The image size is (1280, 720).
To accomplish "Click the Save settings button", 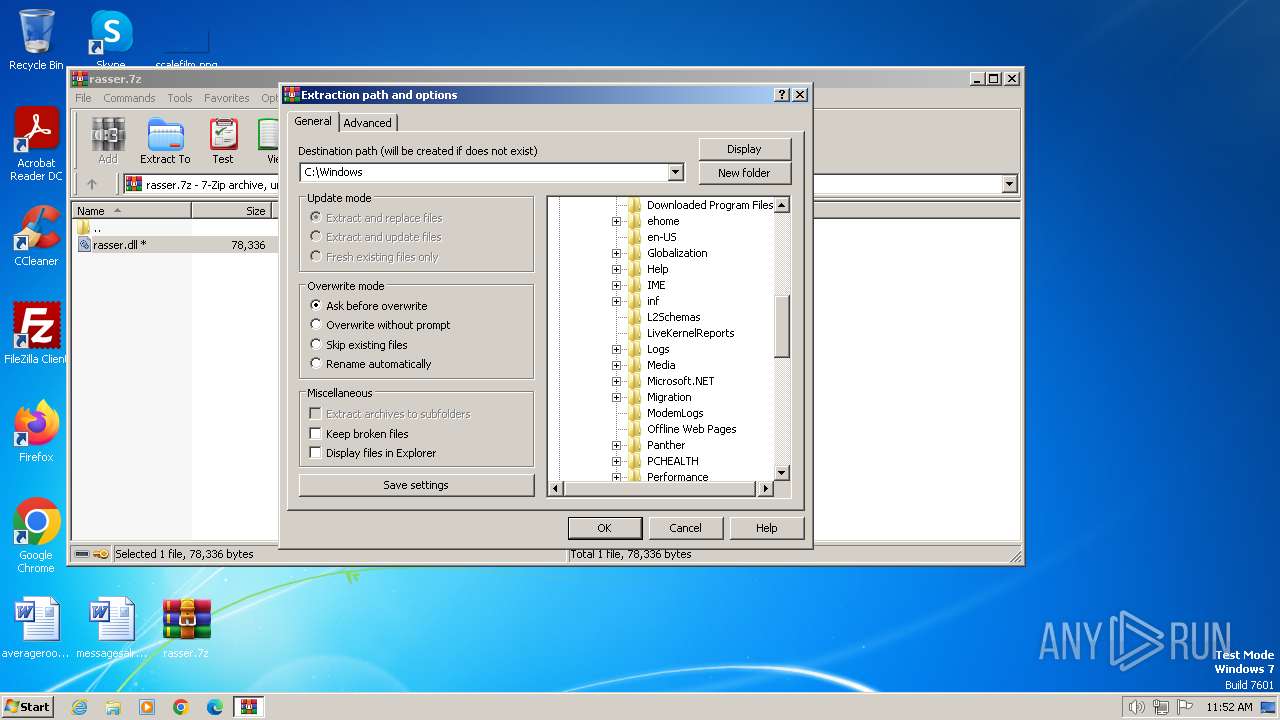I will click(416, 485).
